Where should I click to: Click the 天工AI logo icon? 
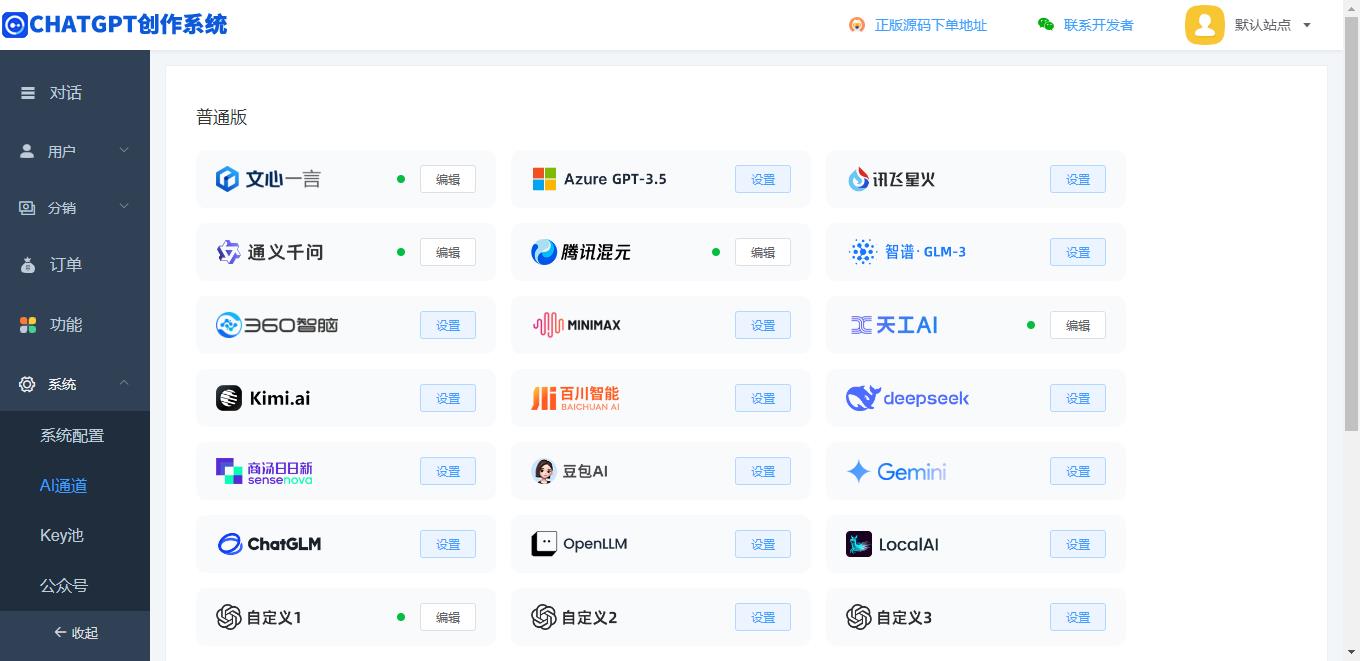pyautogui.click(x=861, y=325)
